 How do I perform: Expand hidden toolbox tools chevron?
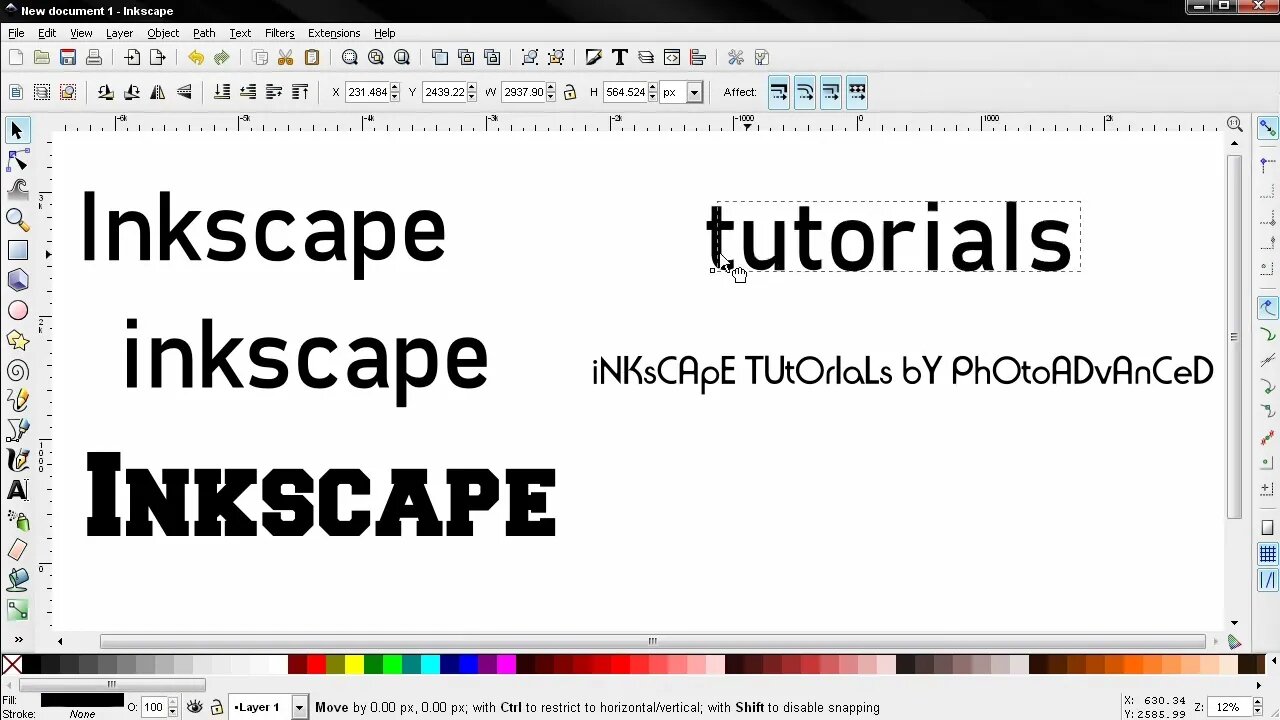coord(18,640)
